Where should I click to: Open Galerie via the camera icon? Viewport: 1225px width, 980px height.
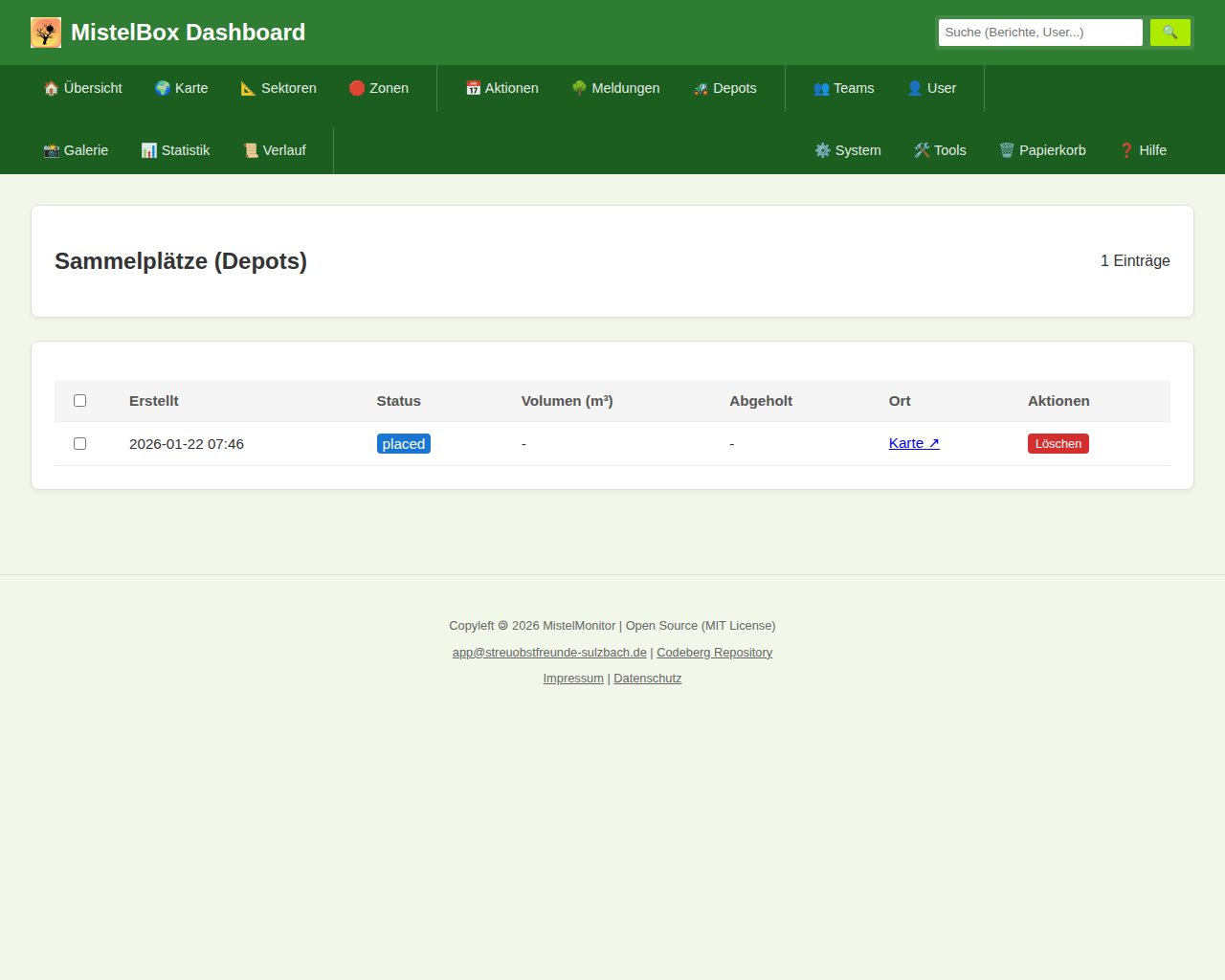pos(52,150)
